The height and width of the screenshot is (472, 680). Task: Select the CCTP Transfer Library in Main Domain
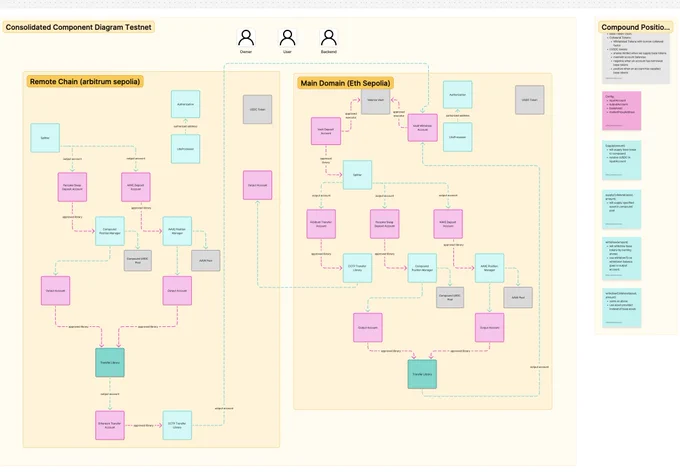pos(357,268)
